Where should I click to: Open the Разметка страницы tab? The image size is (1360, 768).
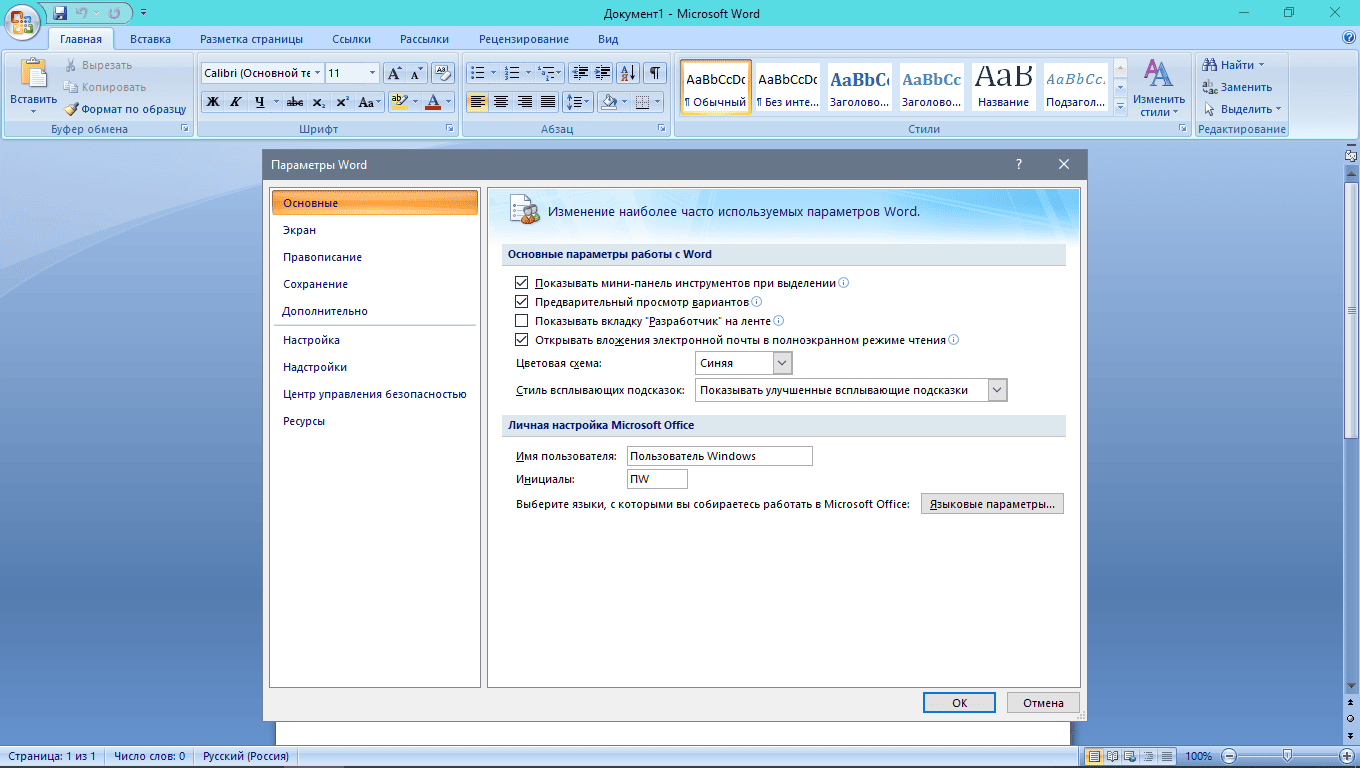251,39
